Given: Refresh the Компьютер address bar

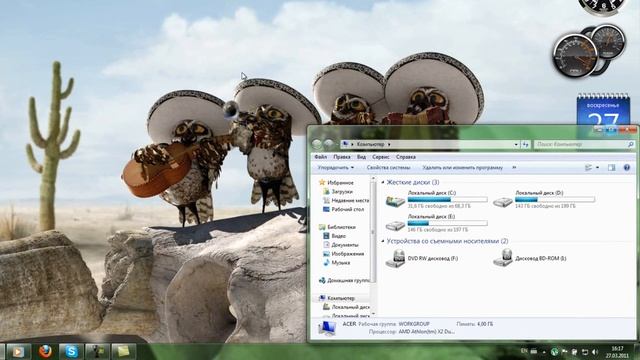Looking at the screenshot, I should (x=526, y=144).
